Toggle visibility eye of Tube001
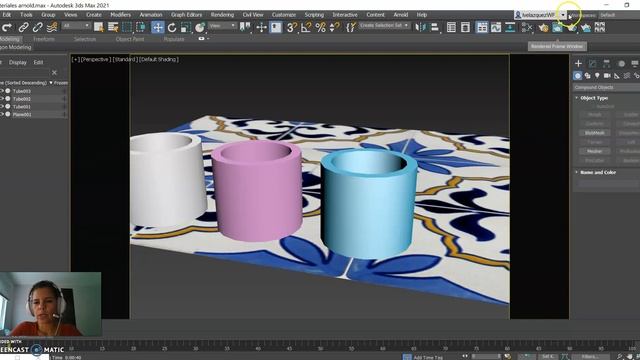This screenshot has width=640, height=360. 2,107
